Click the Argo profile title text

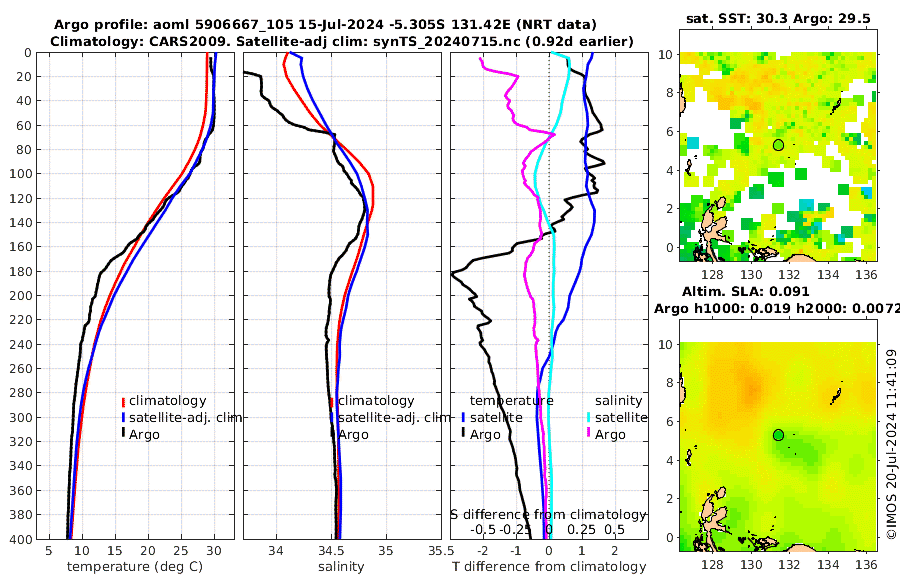[x=325, y=25]
